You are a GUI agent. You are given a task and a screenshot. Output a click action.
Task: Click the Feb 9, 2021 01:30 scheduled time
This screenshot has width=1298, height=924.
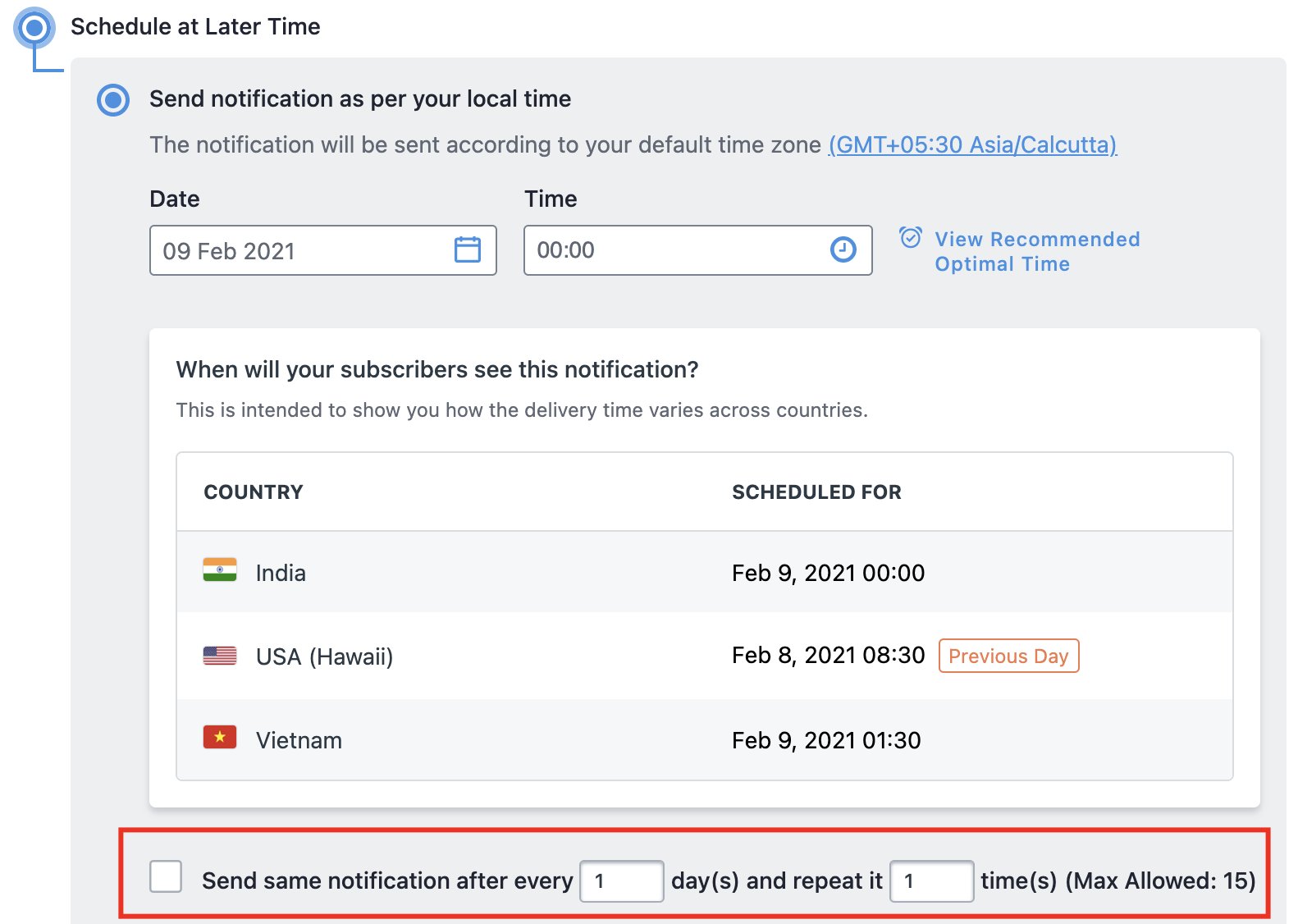(x=826, y=740)
